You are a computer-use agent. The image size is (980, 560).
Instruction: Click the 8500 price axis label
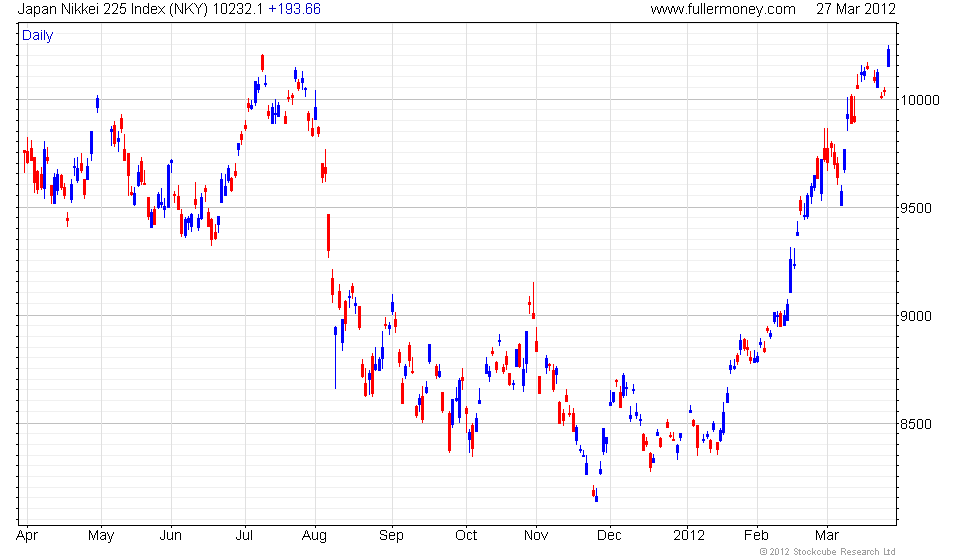tap(916, 424)
